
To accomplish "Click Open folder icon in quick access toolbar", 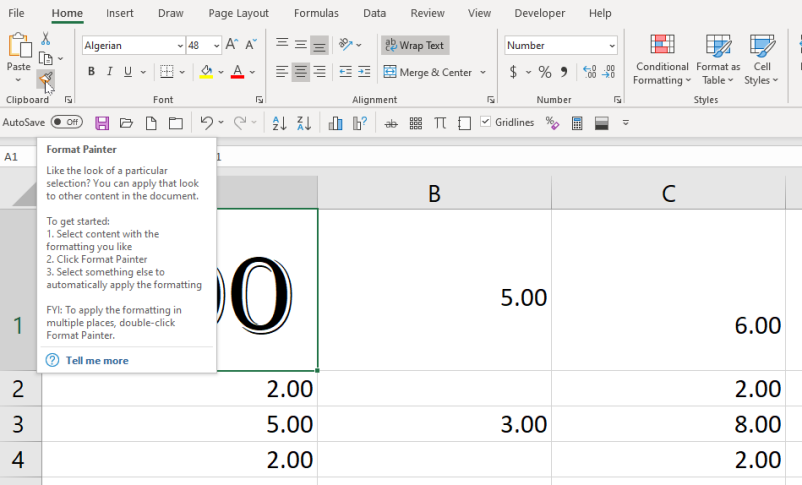I will 126,123.
